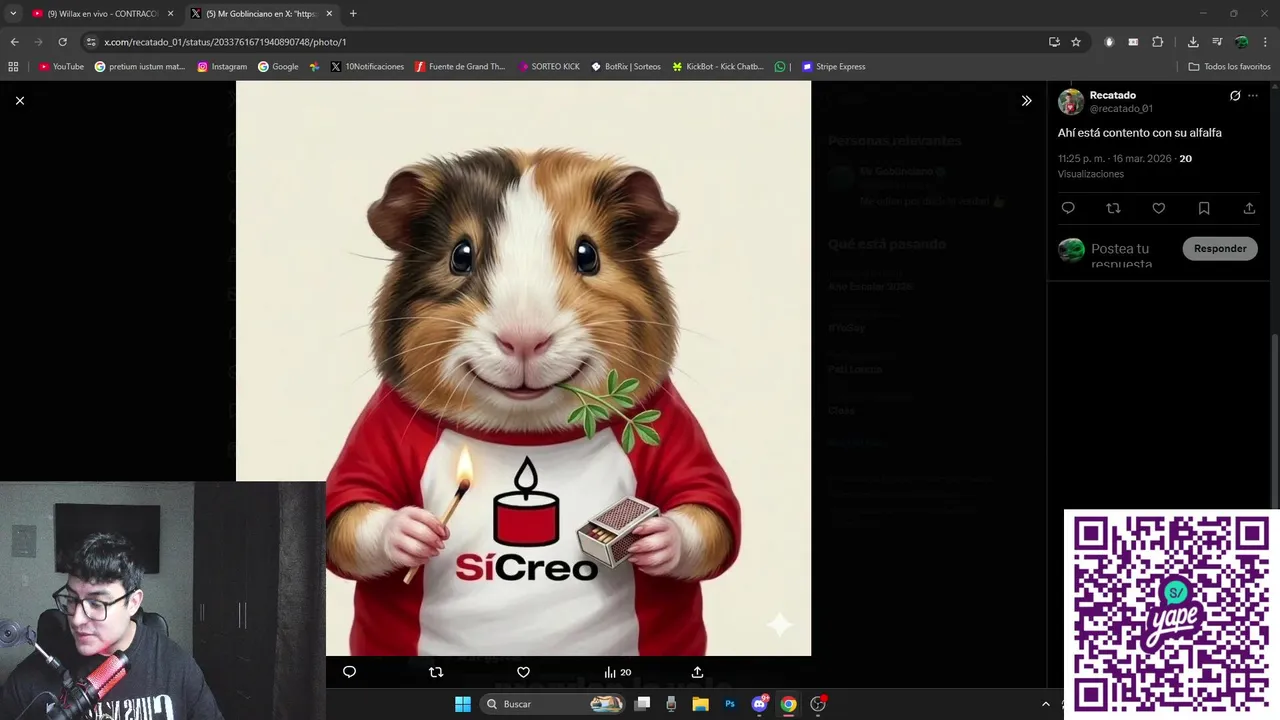The height and width of the screenshot is (720, 1280).
Task: Open more options menu on Recatado's post
Action: pyautogui.click(x=1253, y=96)
